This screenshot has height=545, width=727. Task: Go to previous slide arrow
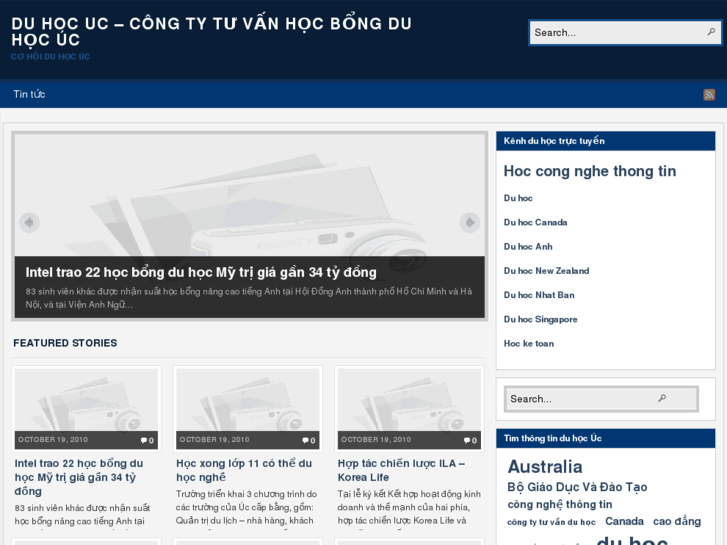(x=29, y=223)
